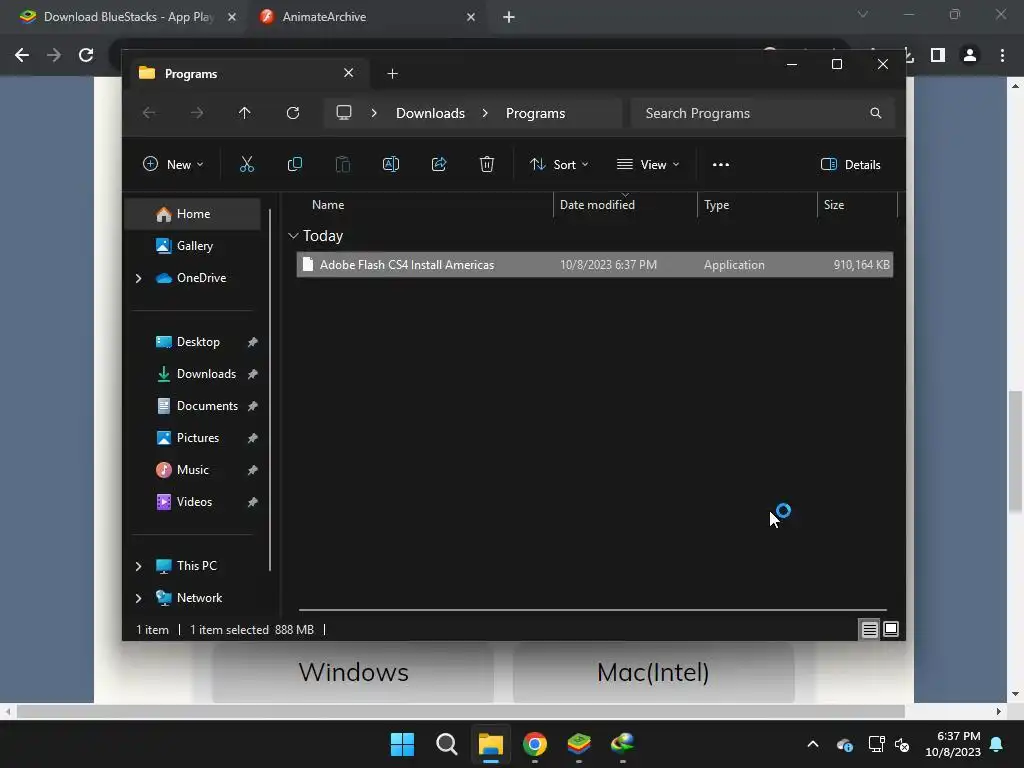1024x768 pixels.
Task: Open Chrome profile avatar
Action: coord(970,56)
